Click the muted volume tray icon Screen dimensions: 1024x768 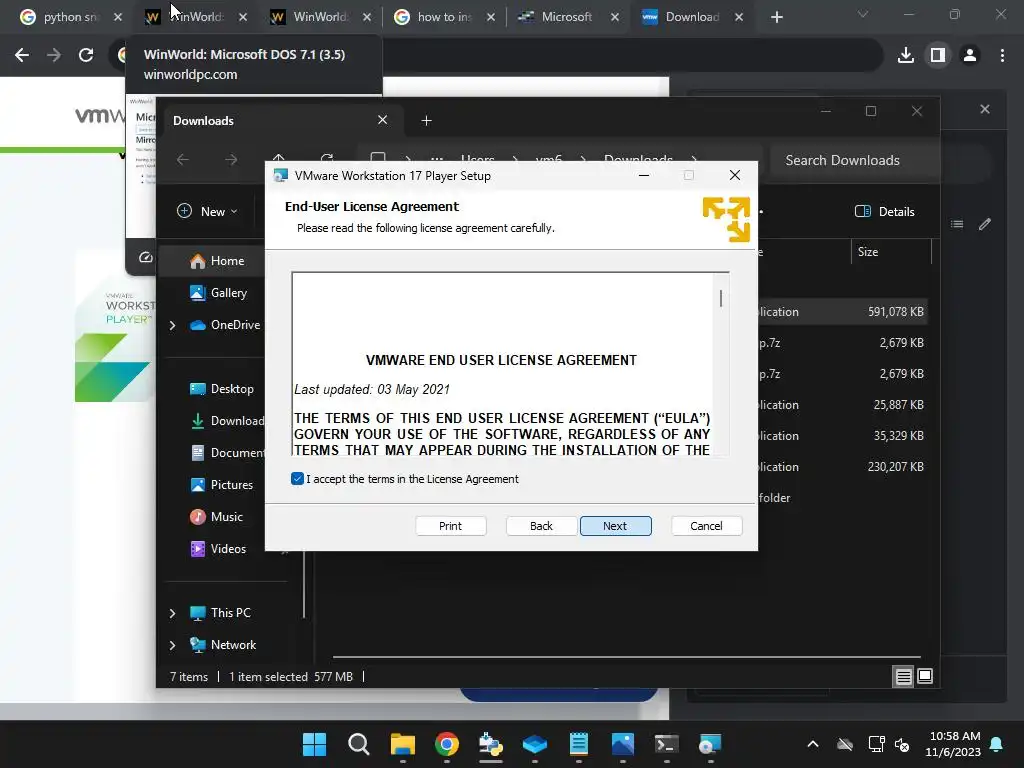point(902,744)
